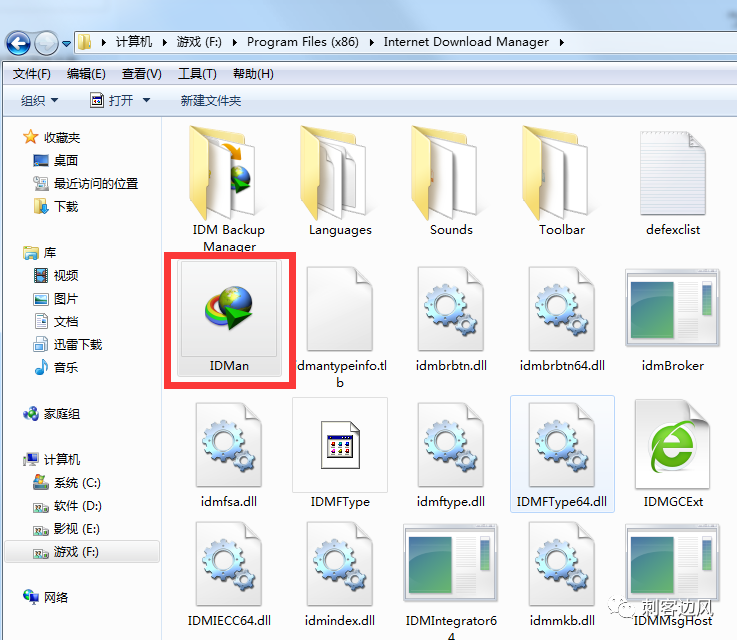Image resolution: width=737 pixels, height=640 pixels.
Task: Select the idmbrbtn.dll file
Action: [451, 319]
